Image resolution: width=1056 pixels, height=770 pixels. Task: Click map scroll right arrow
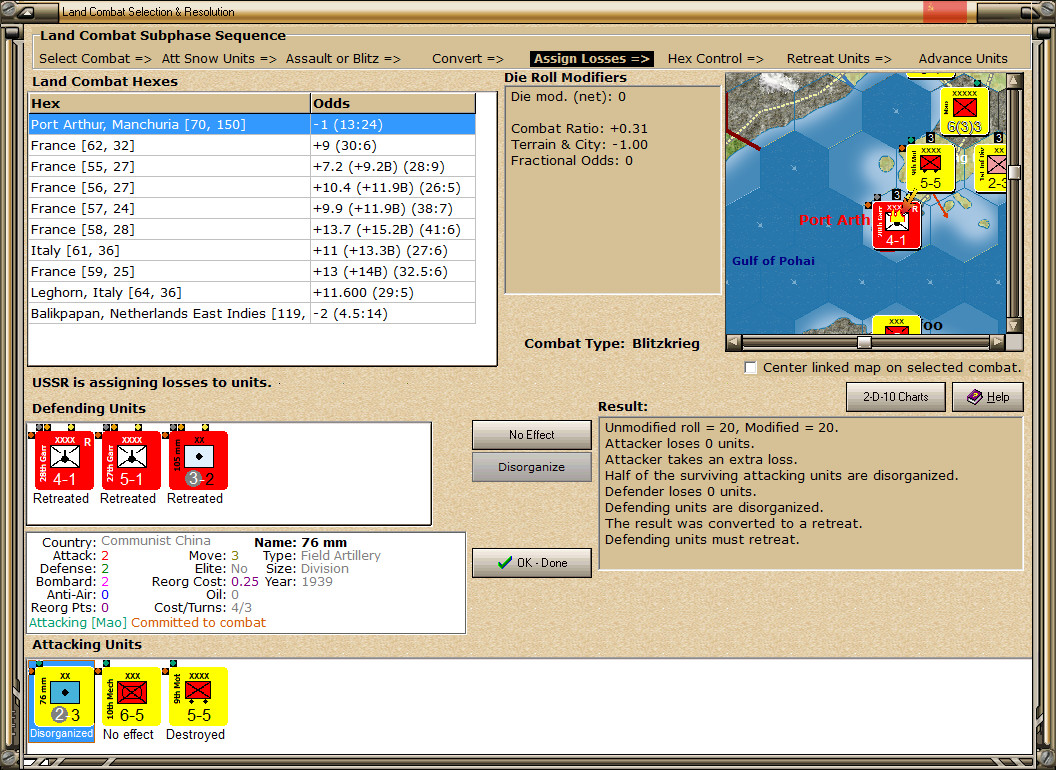click(997, 342)
